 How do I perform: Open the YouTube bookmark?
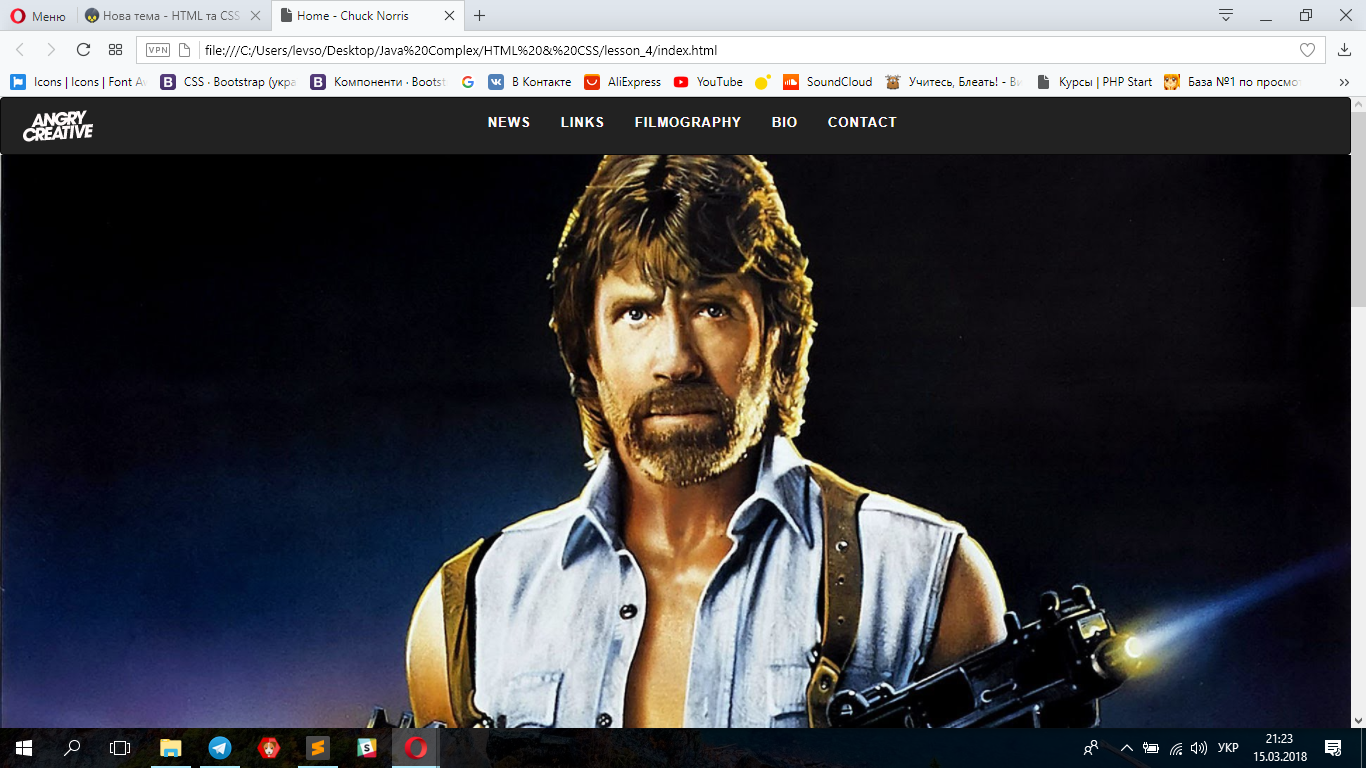pyautogui.click(x=708, y=82)
